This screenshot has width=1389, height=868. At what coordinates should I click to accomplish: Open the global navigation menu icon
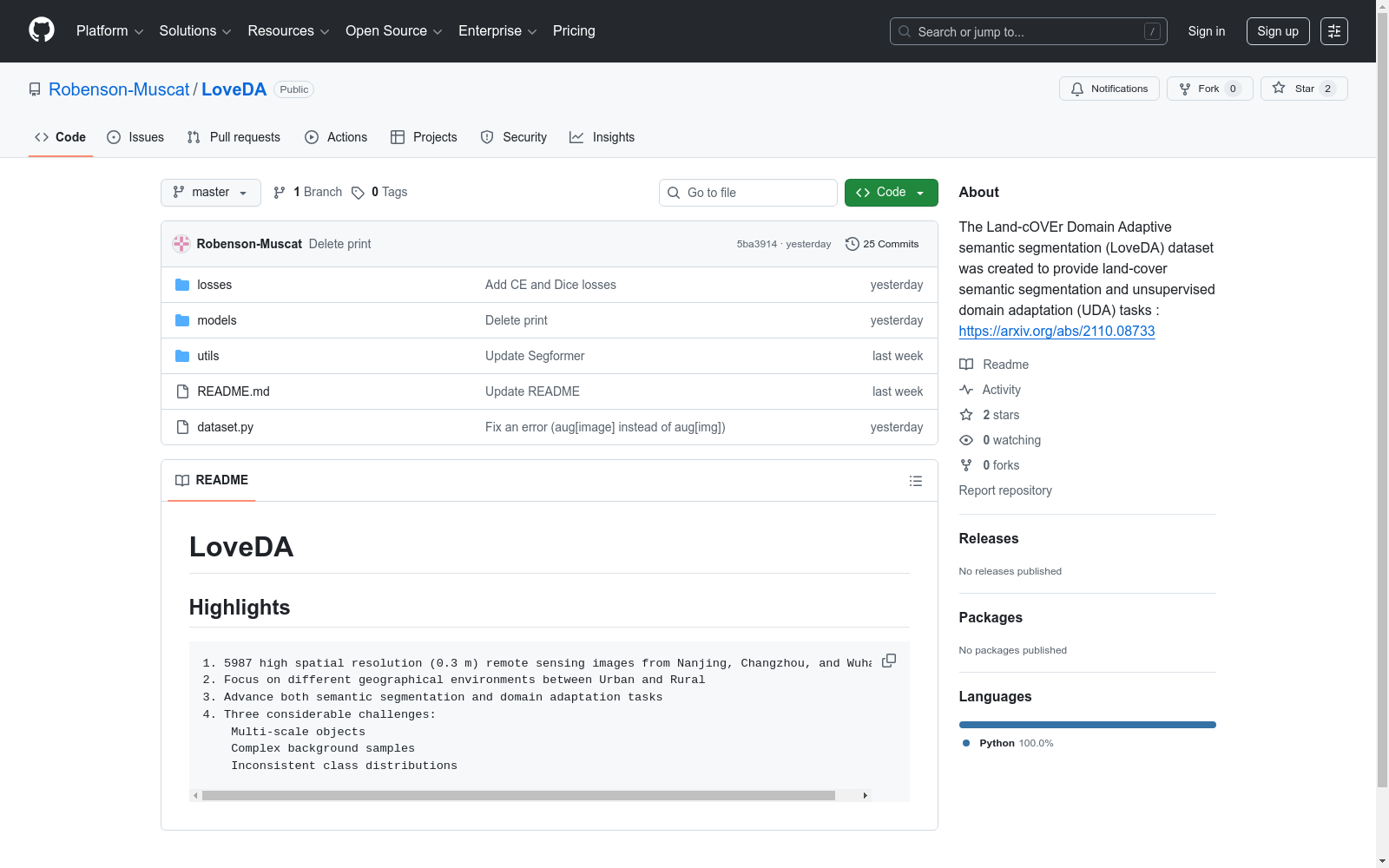tap(1334, 31)
